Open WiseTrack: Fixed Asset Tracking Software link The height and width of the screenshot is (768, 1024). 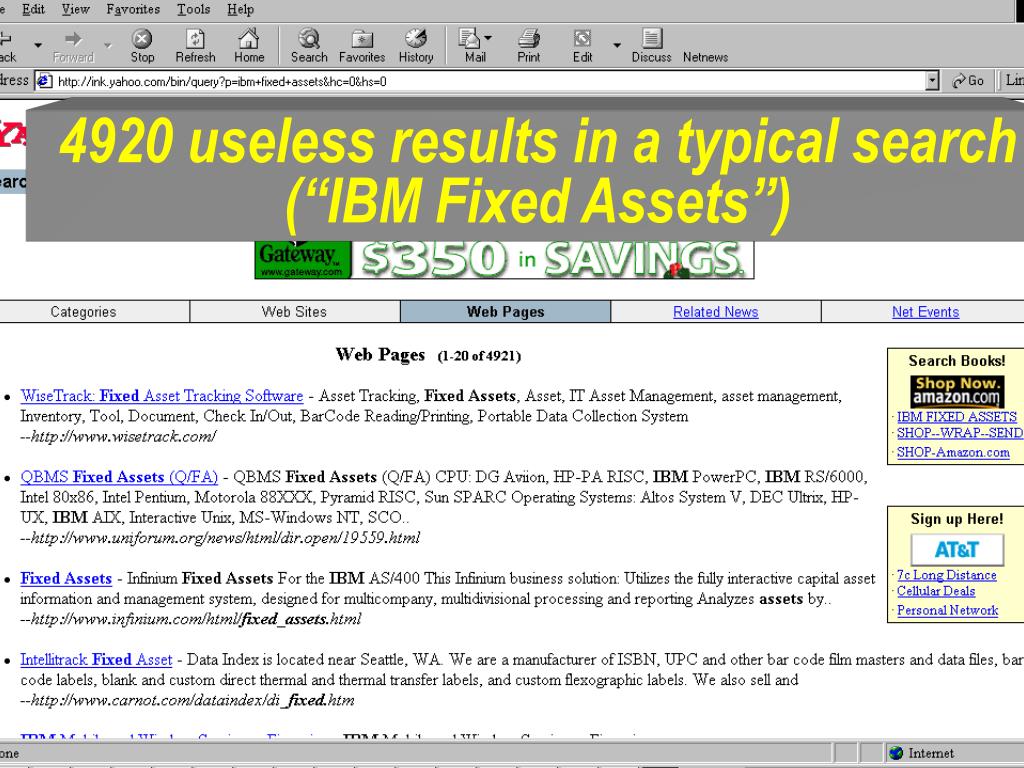point(162,396)
